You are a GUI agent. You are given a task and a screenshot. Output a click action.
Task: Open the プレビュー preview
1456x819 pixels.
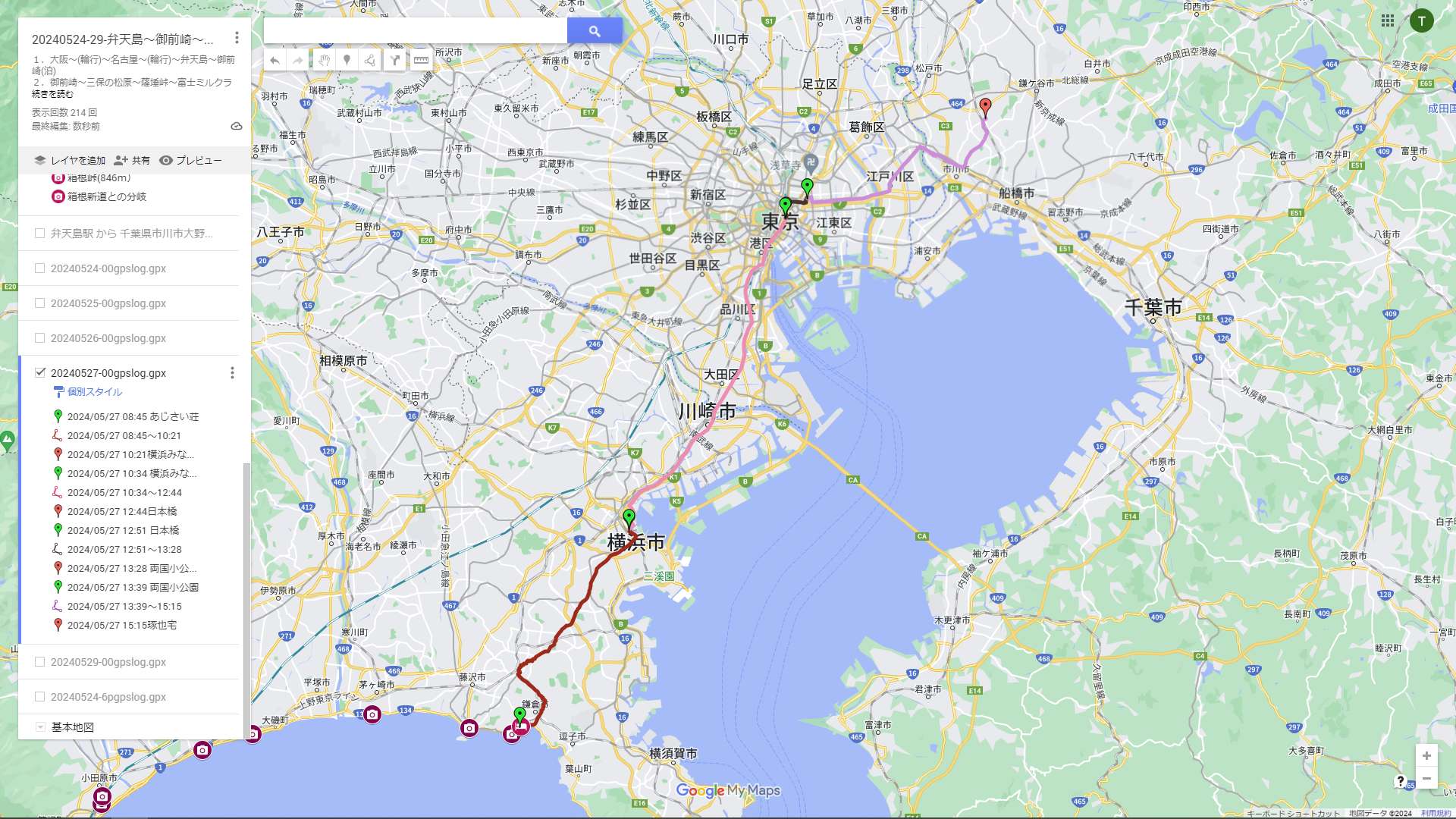click(190, 161)
